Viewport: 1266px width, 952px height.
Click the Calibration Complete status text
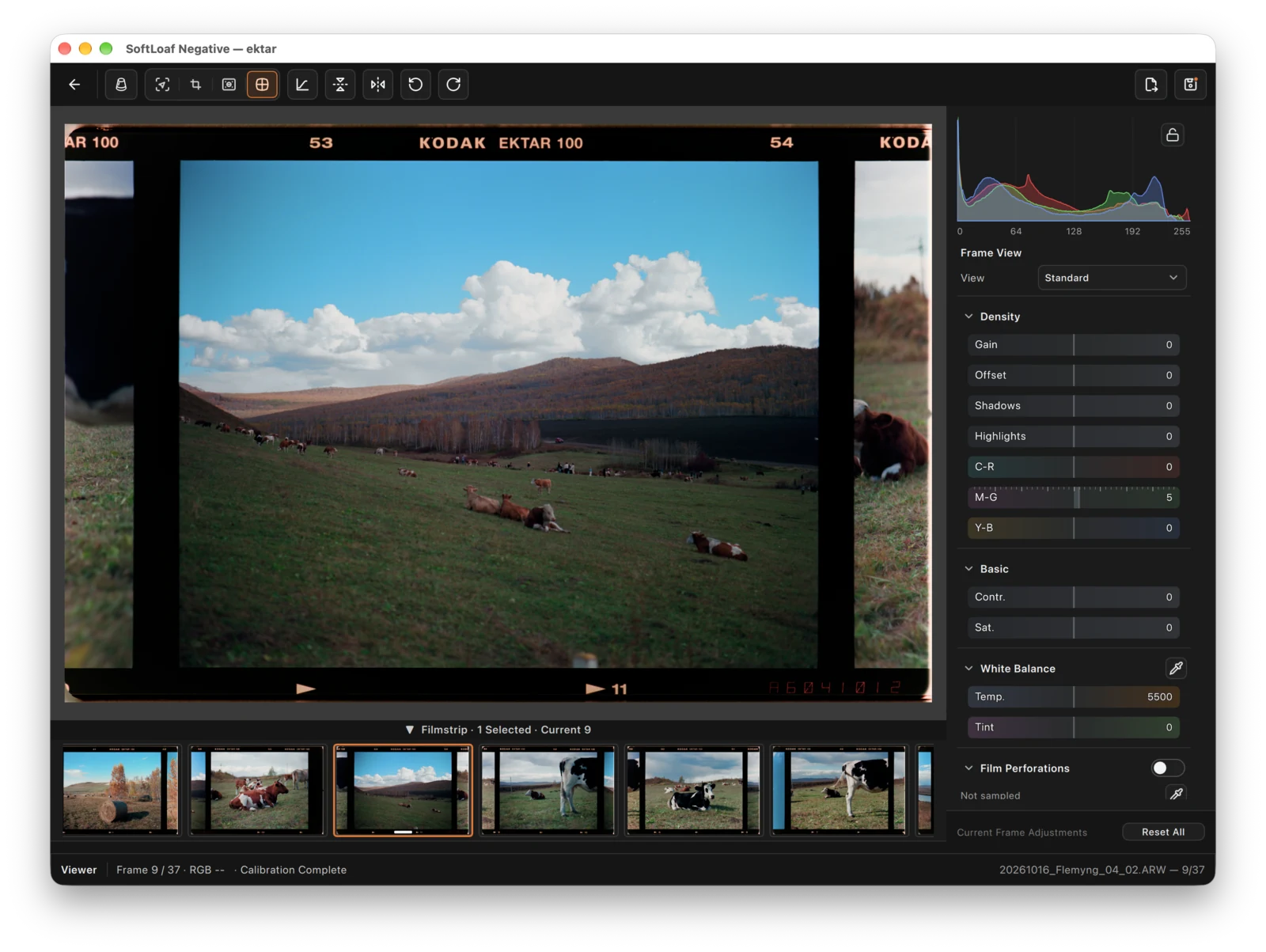[294, 870]
